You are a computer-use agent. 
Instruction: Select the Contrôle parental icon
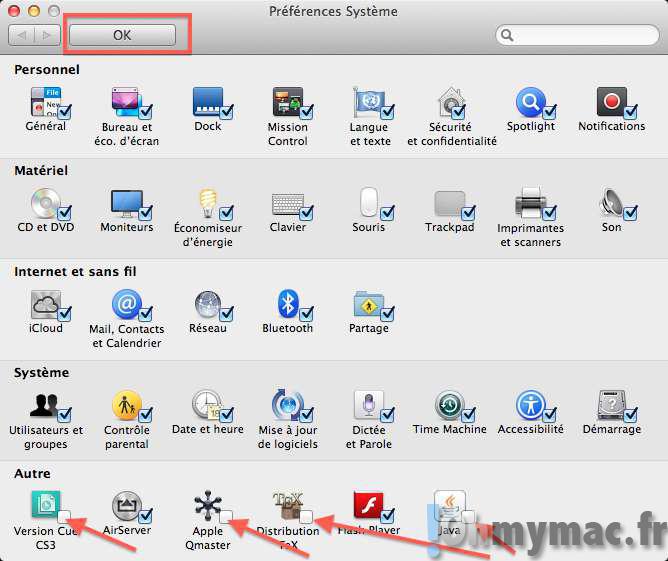[126, 405]
